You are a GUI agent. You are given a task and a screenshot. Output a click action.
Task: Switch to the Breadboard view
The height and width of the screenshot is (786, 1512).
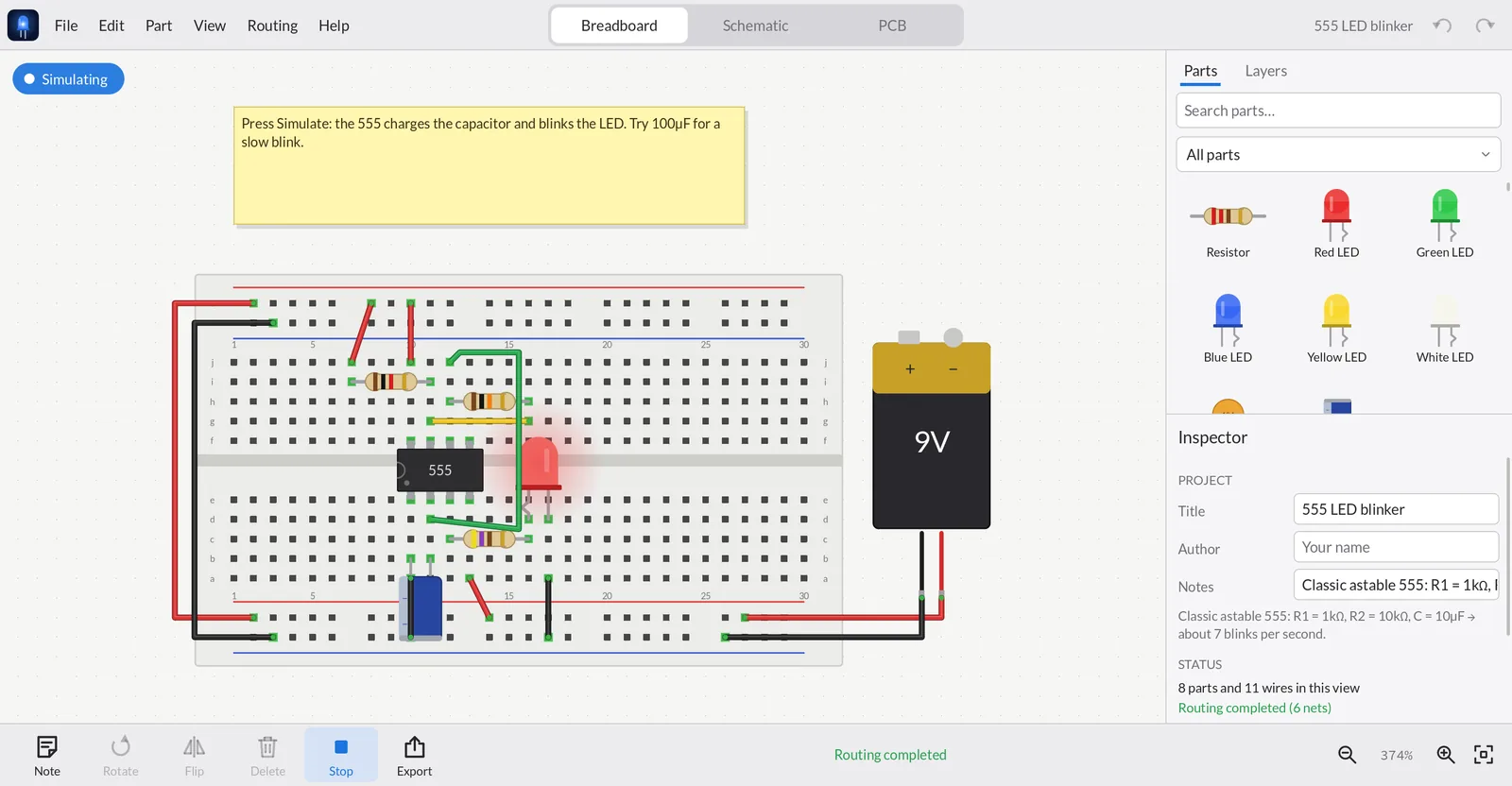pos(619,26)
